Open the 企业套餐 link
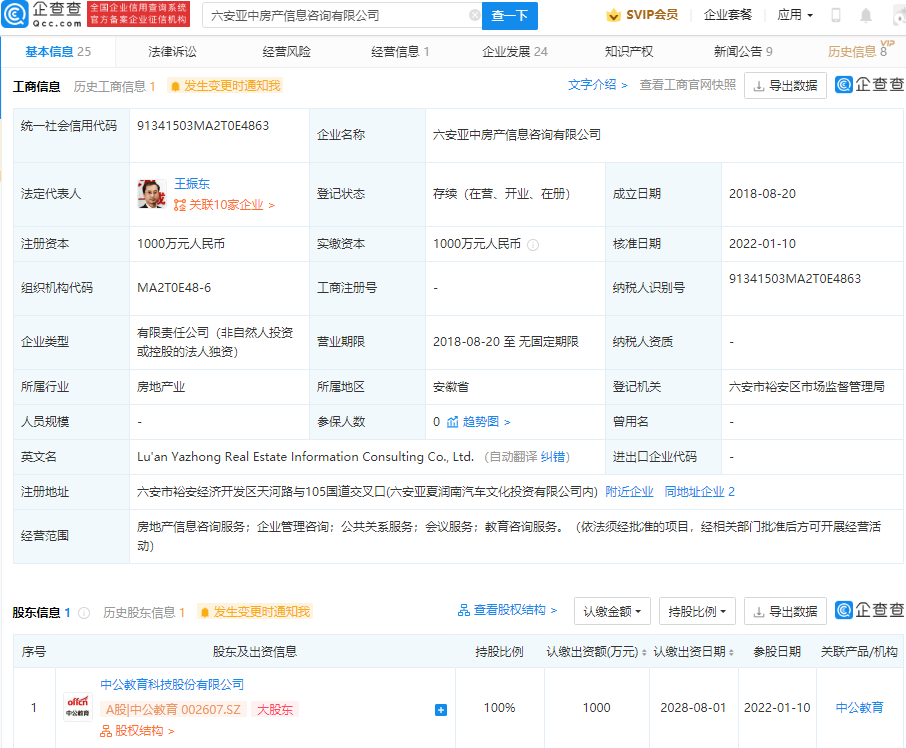Viewport: 906px width, 748px height. [x=727, y=15]
